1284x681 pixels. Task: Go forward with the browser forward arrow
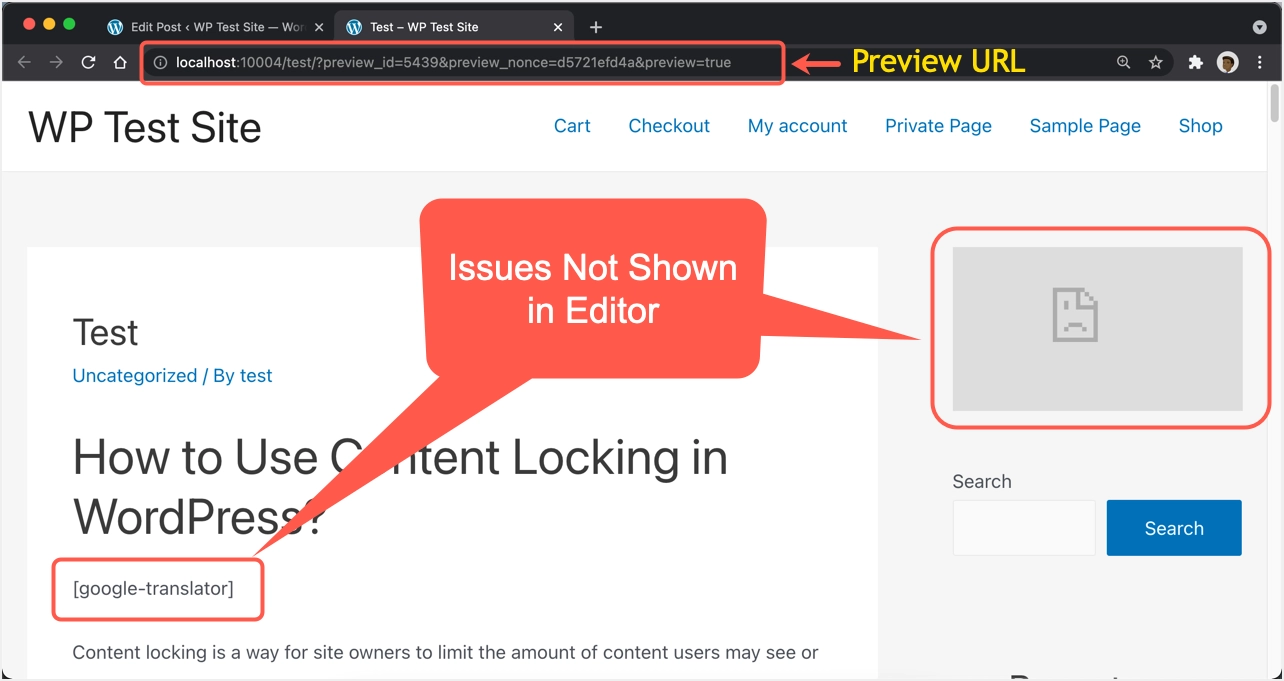pyautogui.click(x=57, y=62)
